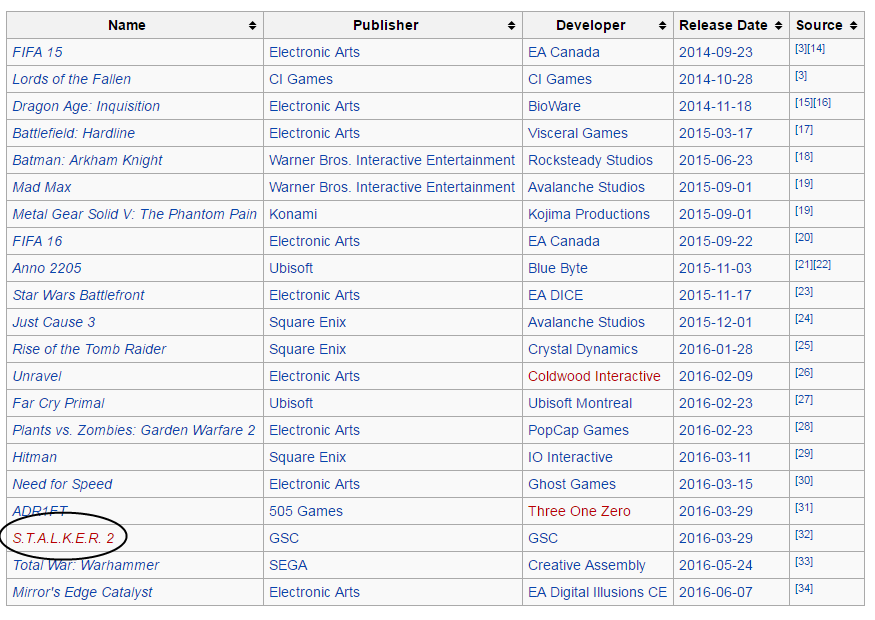Go to the Dragon Age: Inquisition article
The image size is (875, 620).
pyautogui.click(x=86, y=106)
